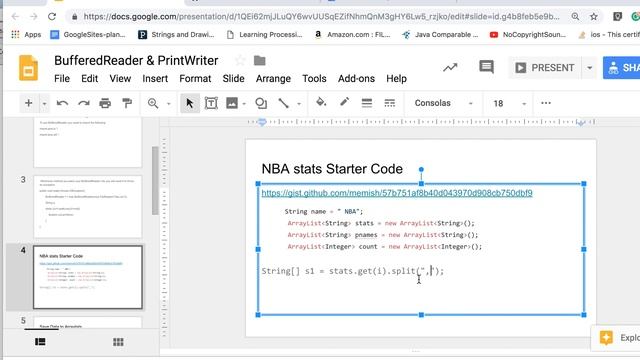Bookmark this page with the star icon
Screen dimensions: 640x360
[x=593, y=17]
